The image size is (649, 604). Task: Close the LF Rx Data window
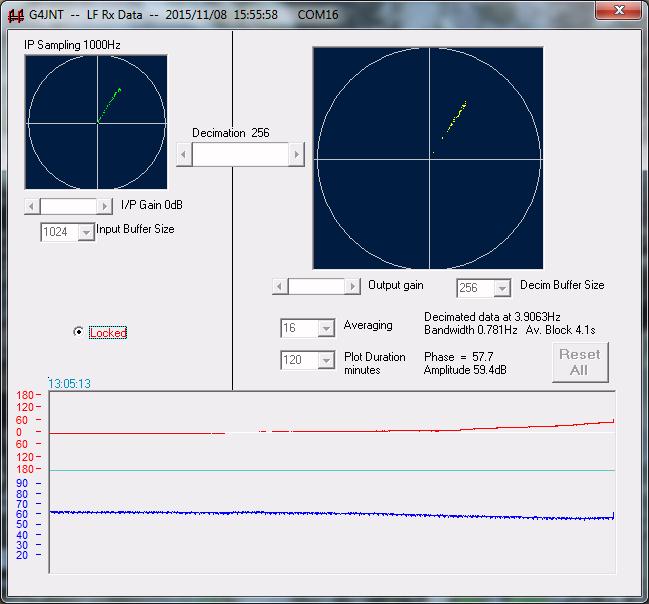(618, 10)
